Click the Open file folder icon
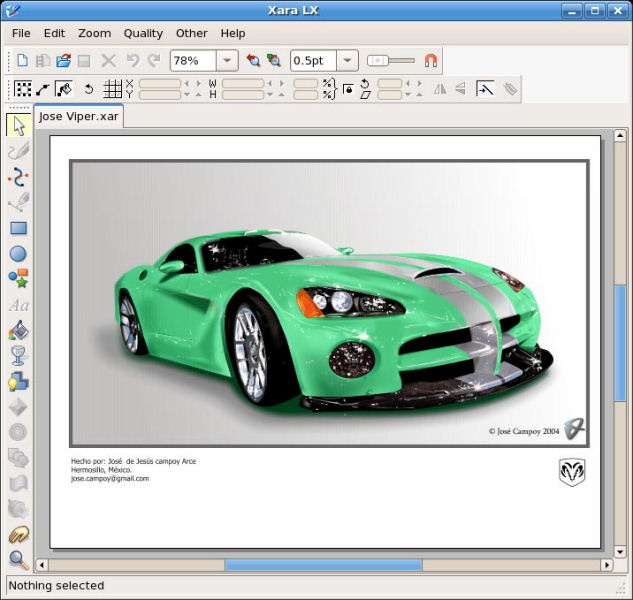This screenshot has height=600, width=633. (63, 61)
